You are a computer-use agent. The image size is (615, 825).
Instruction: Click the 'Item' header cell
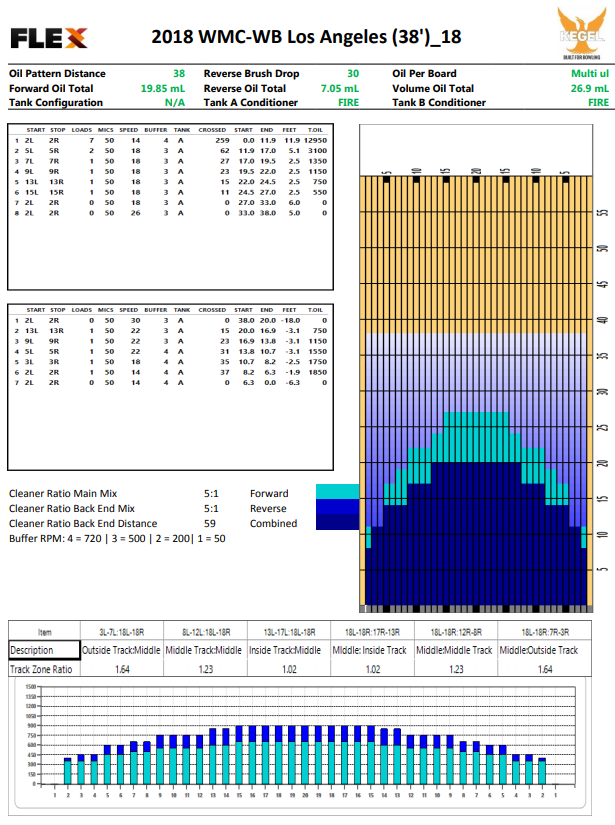point(44,632)
